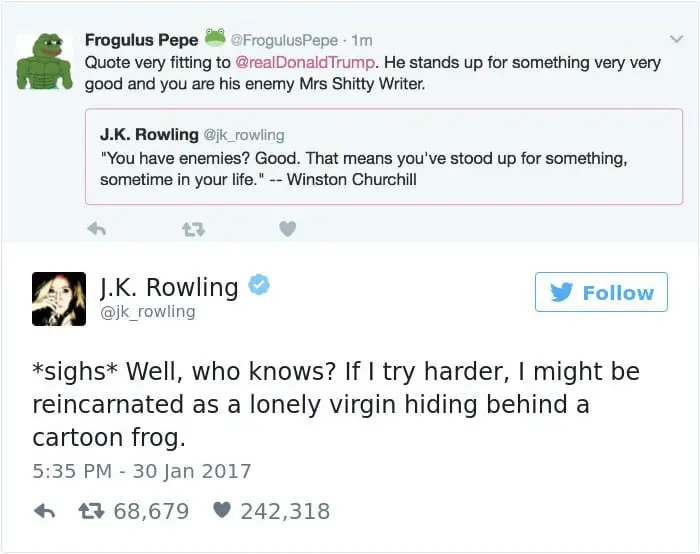Click the @jk_rowling handle in main tweet
This screenshot has width=700, height=554.
[x=146, y=312]
